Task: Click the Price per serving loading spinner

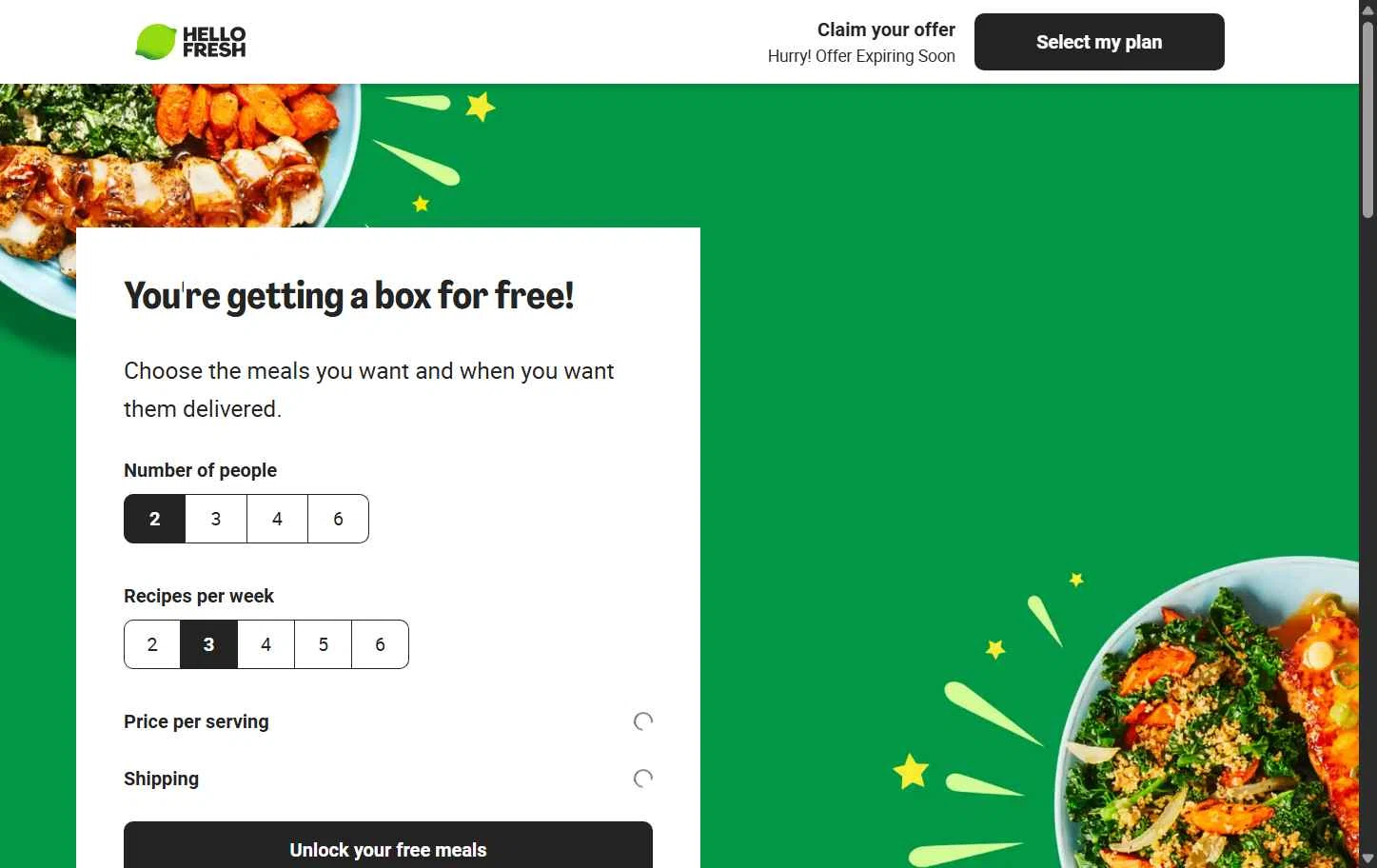Action: point(643,721)
